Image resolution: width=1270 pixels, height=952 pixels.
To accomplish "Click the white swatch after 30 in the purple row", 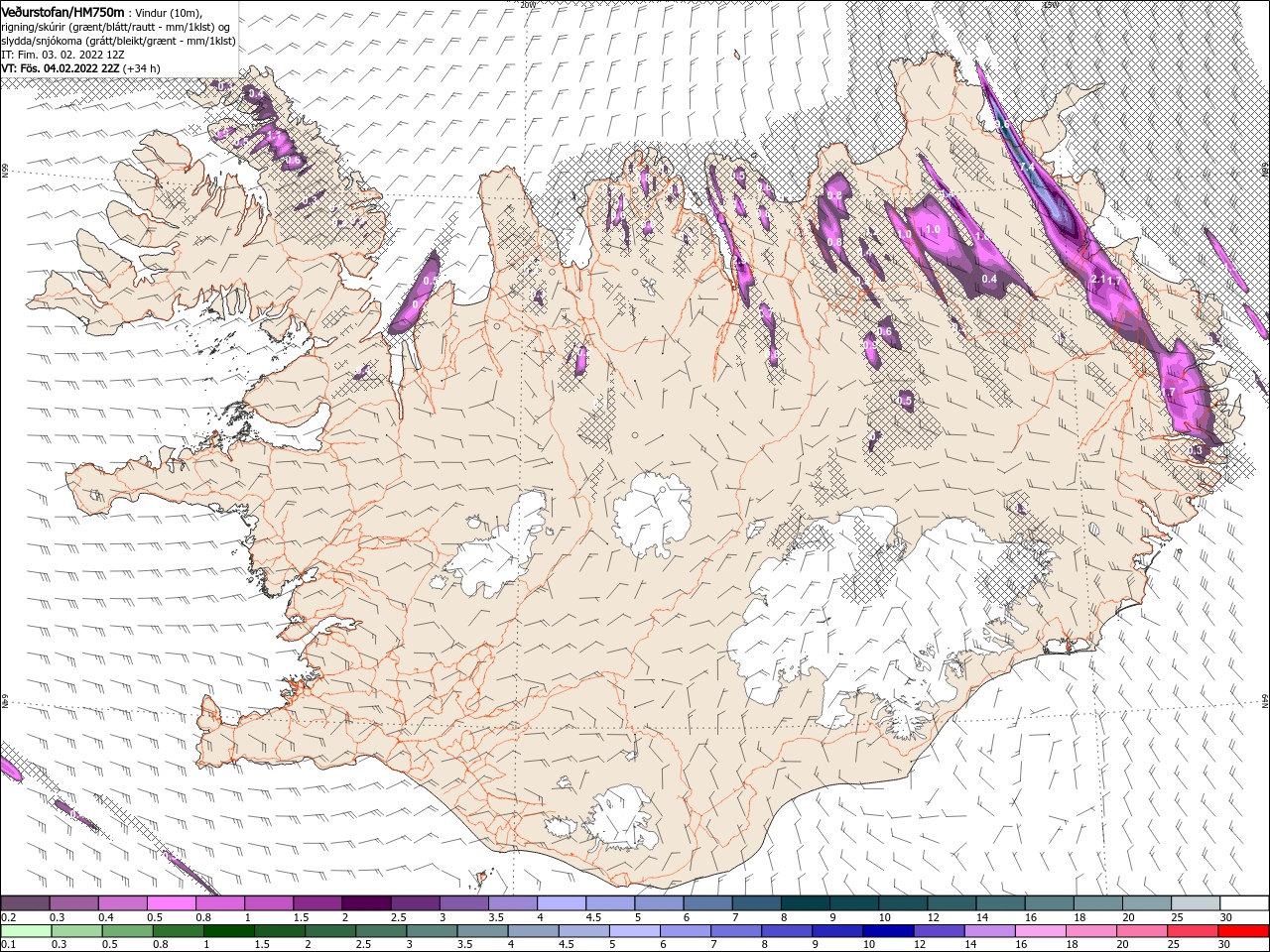I will pyautogui.click(x=1244, y=903).
